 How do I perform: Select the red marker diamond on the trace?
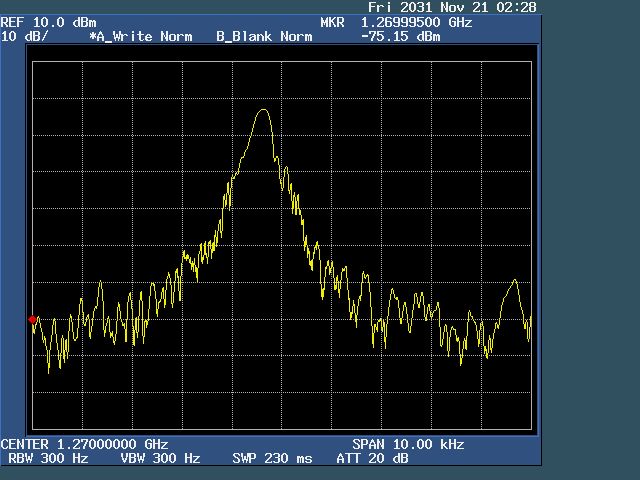coord(33,319)
